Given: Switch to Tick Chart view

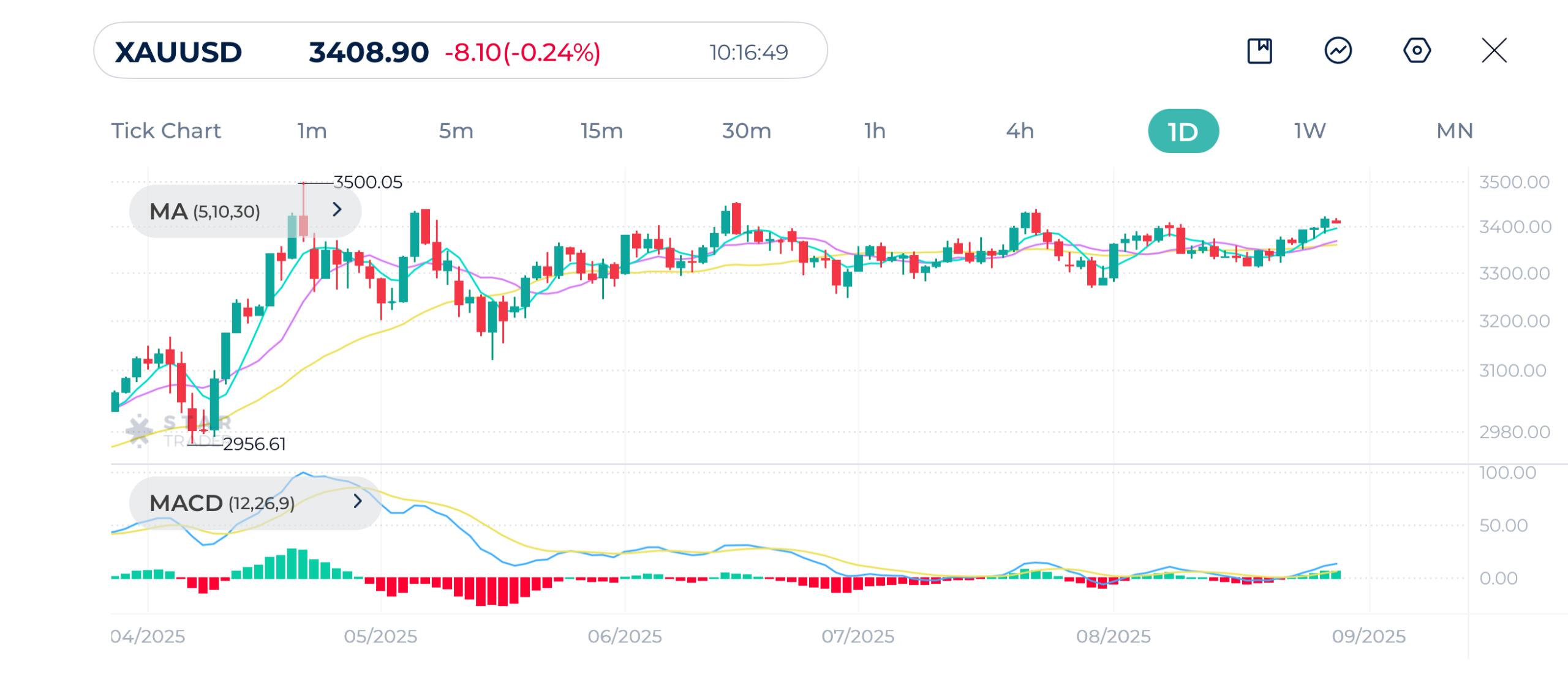Looking at the screenshot, I should (165, 131).
